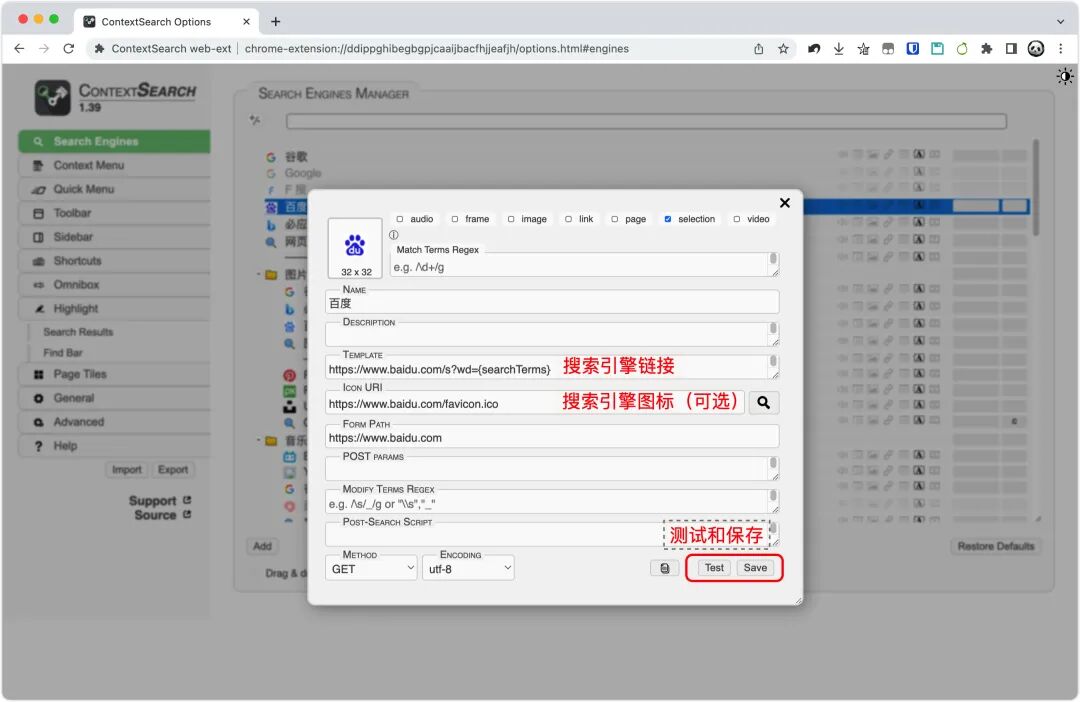
Task: Open the Support link
Action: click(160, 501)
